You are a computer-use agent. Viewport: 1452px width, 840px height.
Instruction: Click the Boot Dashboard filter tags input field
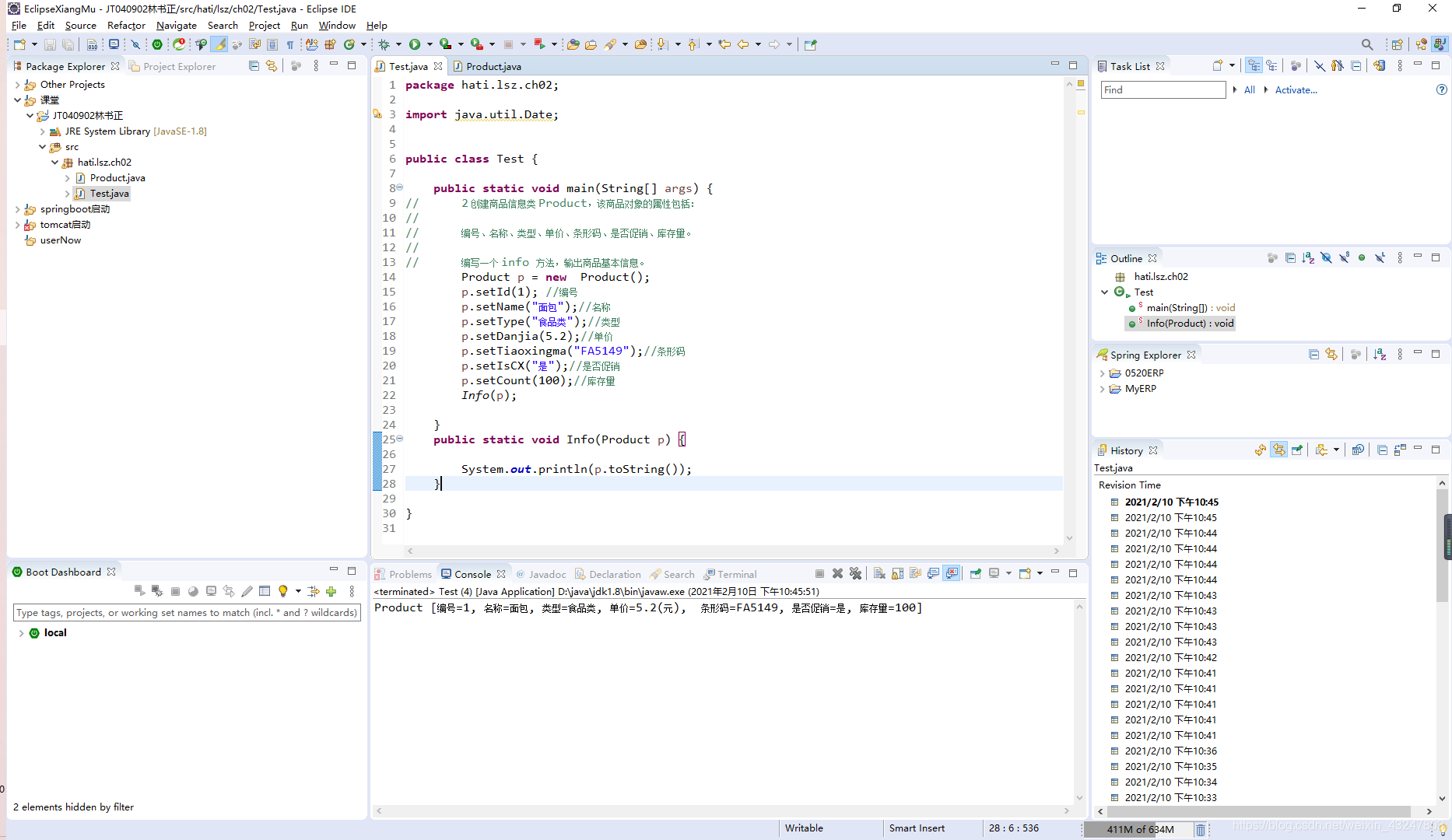click(x=187, y=613)
